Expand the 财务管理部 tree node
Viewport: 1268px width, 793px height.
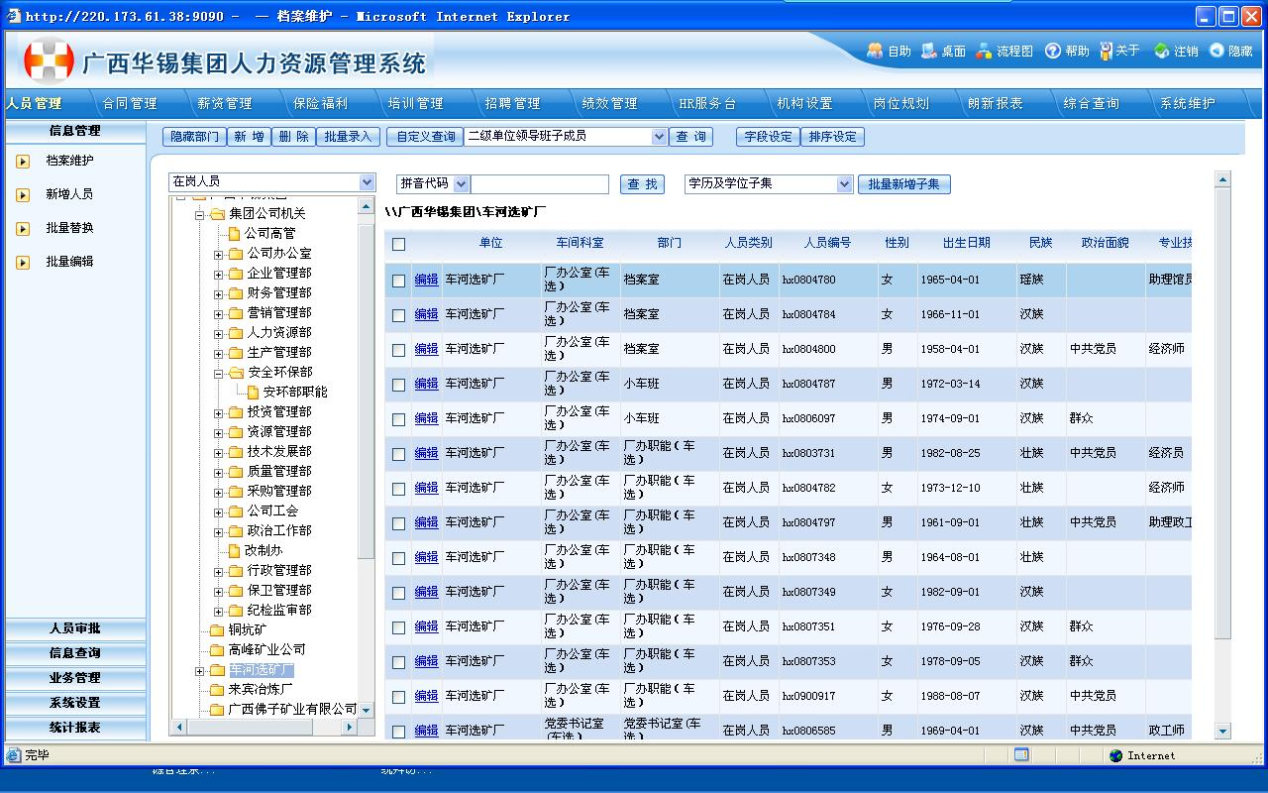click(x=218, y=294)
